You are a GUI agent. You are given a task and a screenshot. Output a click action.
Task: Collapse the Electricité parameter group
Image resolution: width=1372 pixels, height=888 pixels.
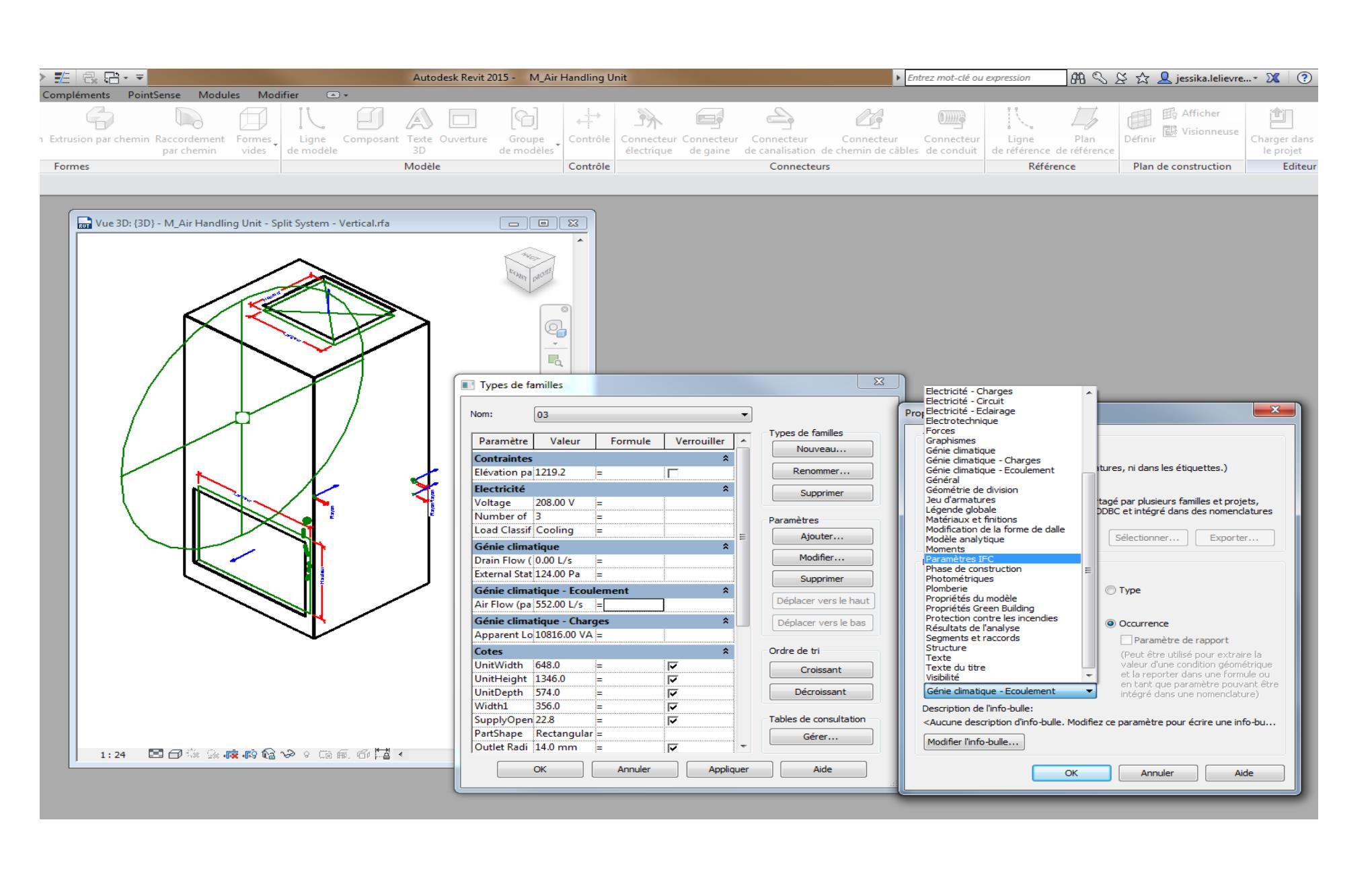point(726,489)
